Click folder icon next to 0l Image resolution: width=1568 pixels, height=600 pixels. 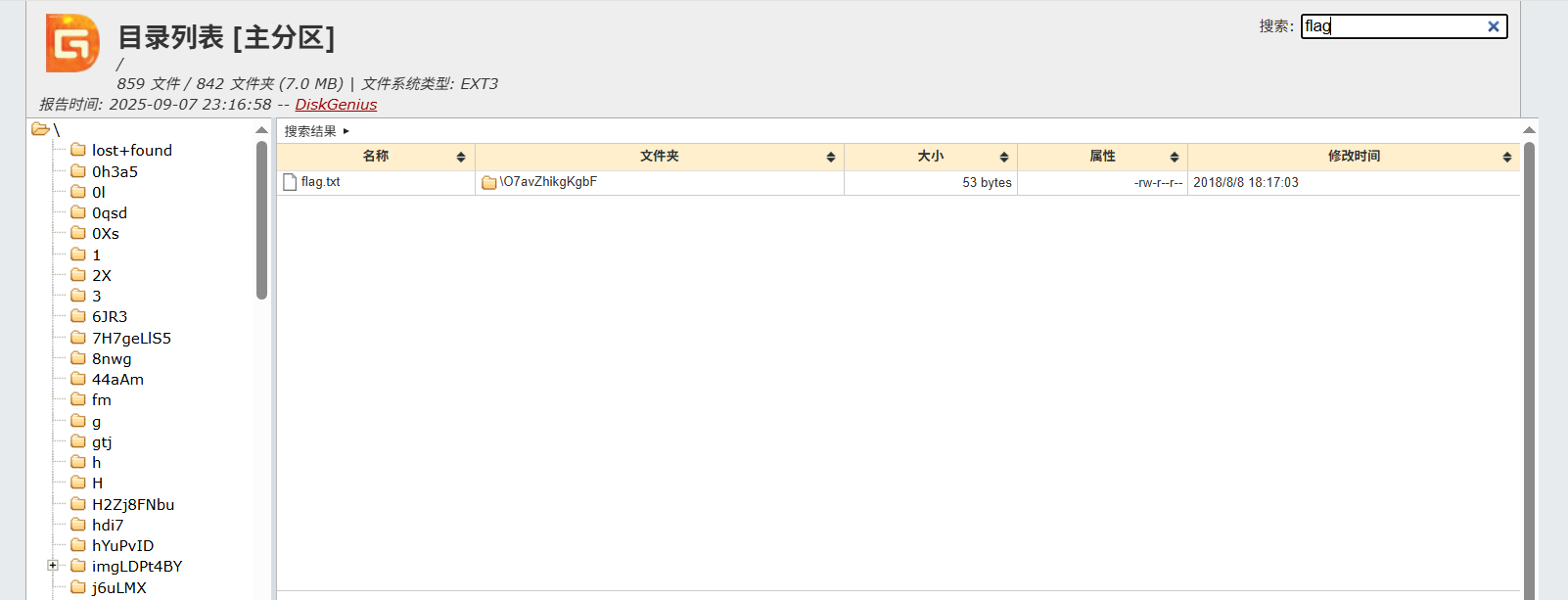tap(78, 191)
